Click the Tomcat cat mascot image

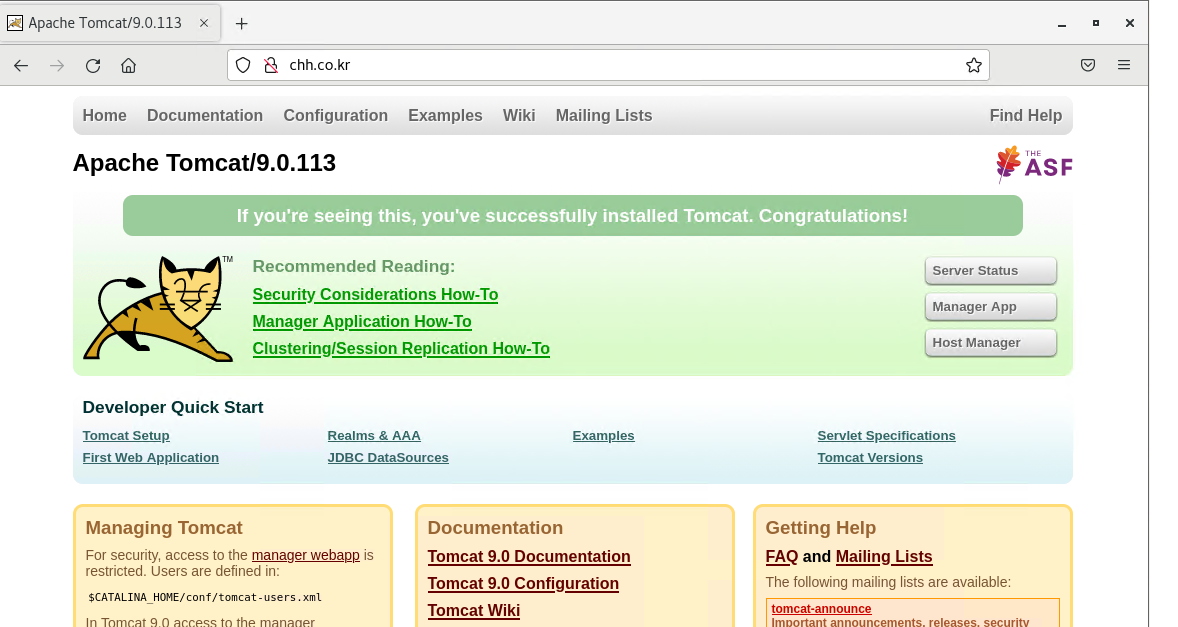click(x=157, y=308)
